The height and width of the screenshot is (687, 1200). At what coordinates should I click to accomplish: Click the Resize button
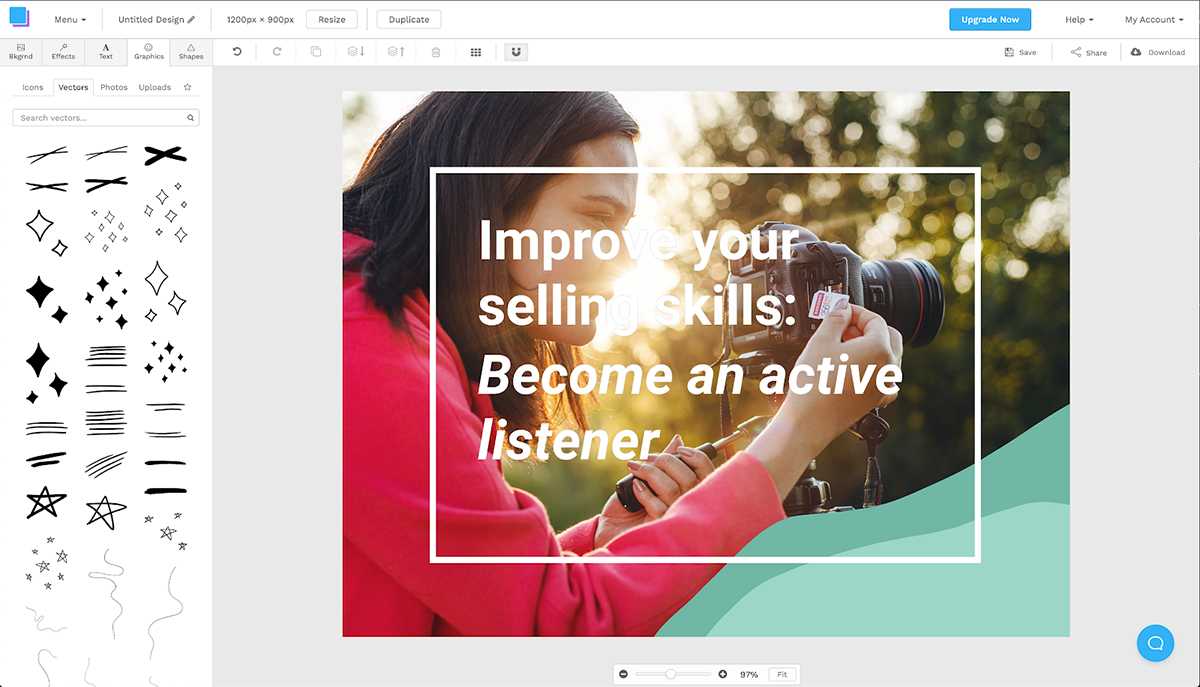pyautogui.click(x=332, y=20)
